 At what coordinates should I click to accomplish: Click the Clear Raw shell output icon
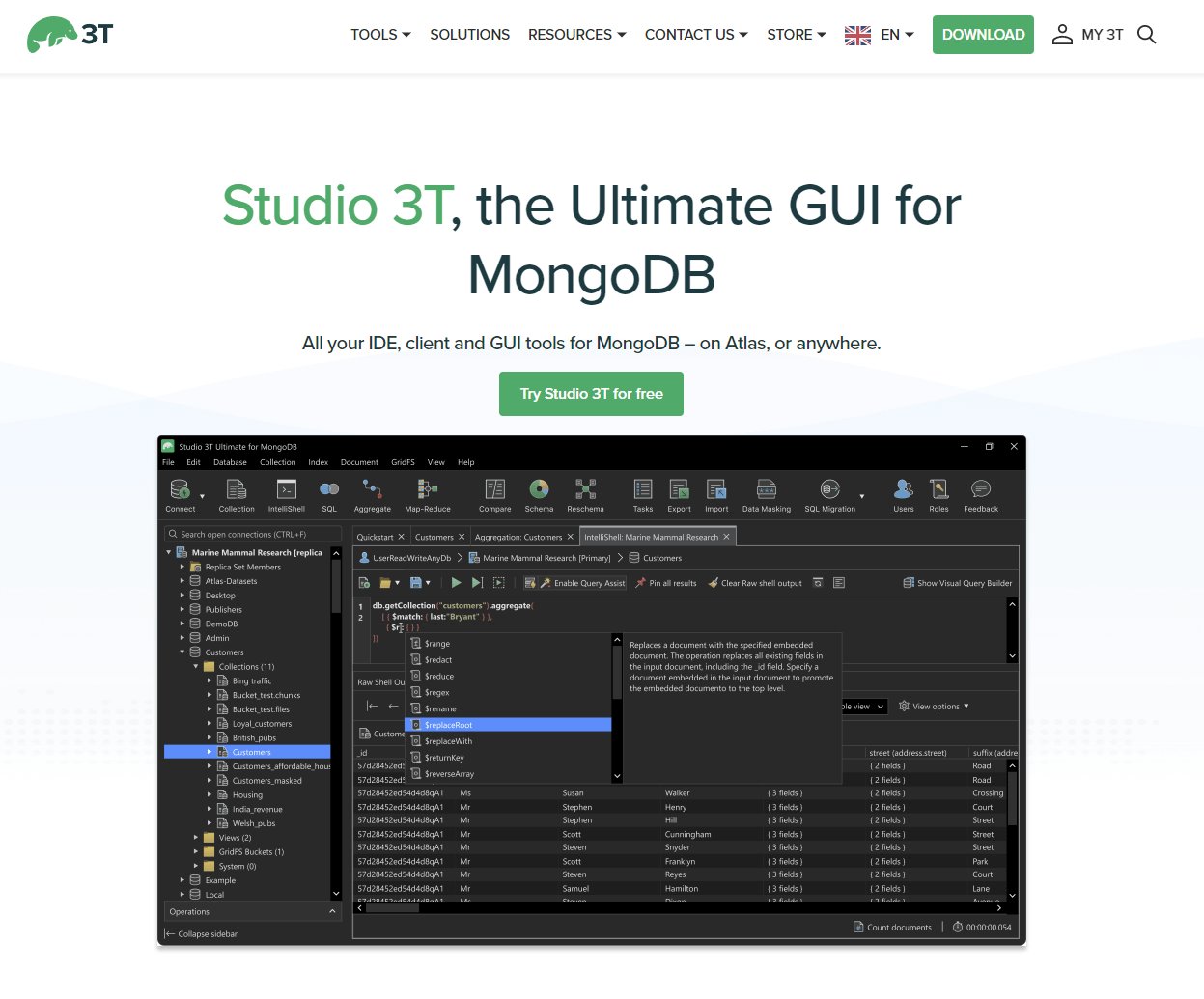(713, 583)
